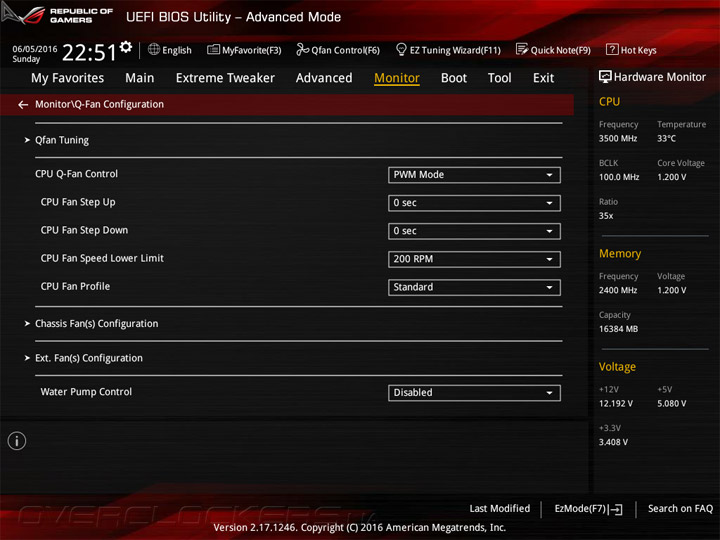Select the CPU Fan Step Down label

(x=84, y=230)
